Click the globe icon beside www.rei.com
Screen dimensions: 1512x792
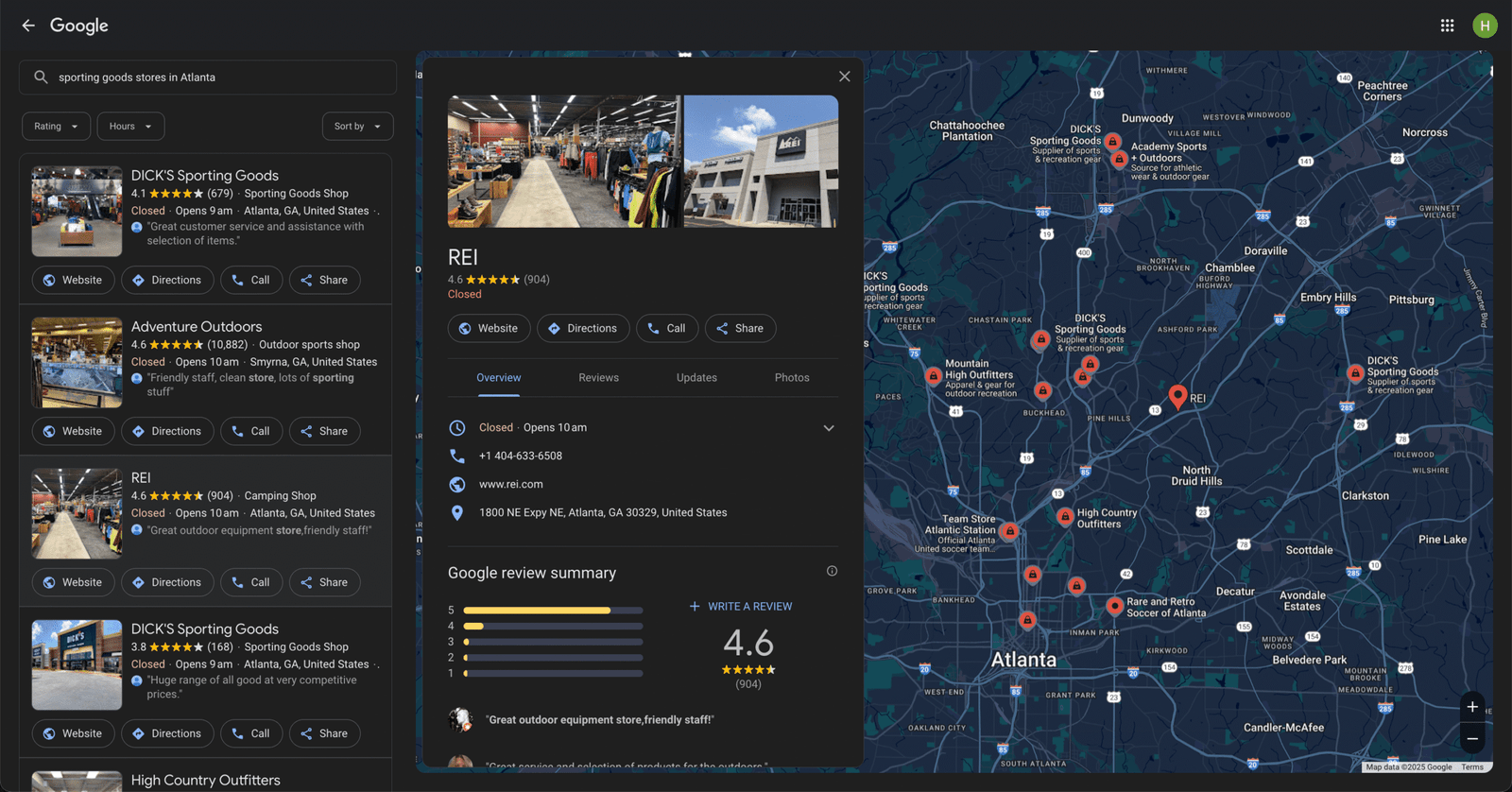(x=457, y=485)
